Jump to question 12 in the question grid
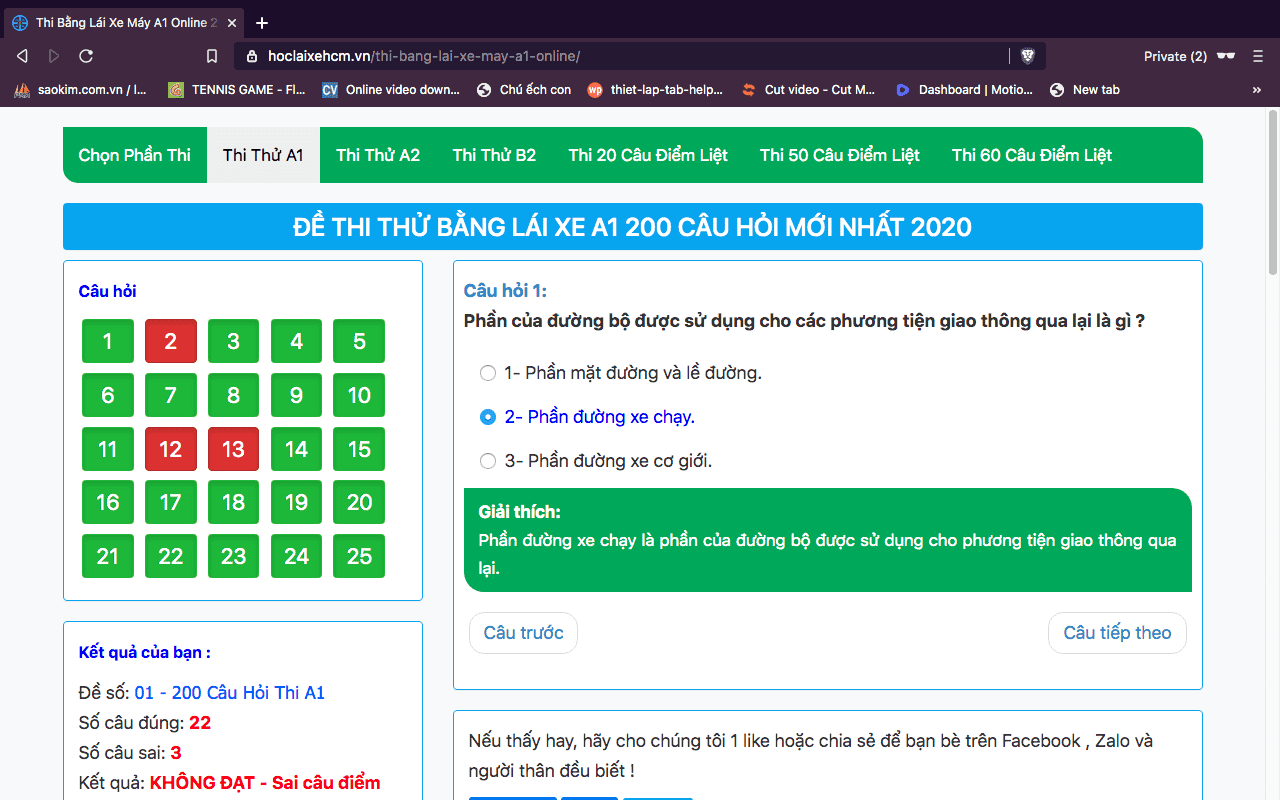The height and width of the screenshot is (800, 1280). tap(170, 449)
